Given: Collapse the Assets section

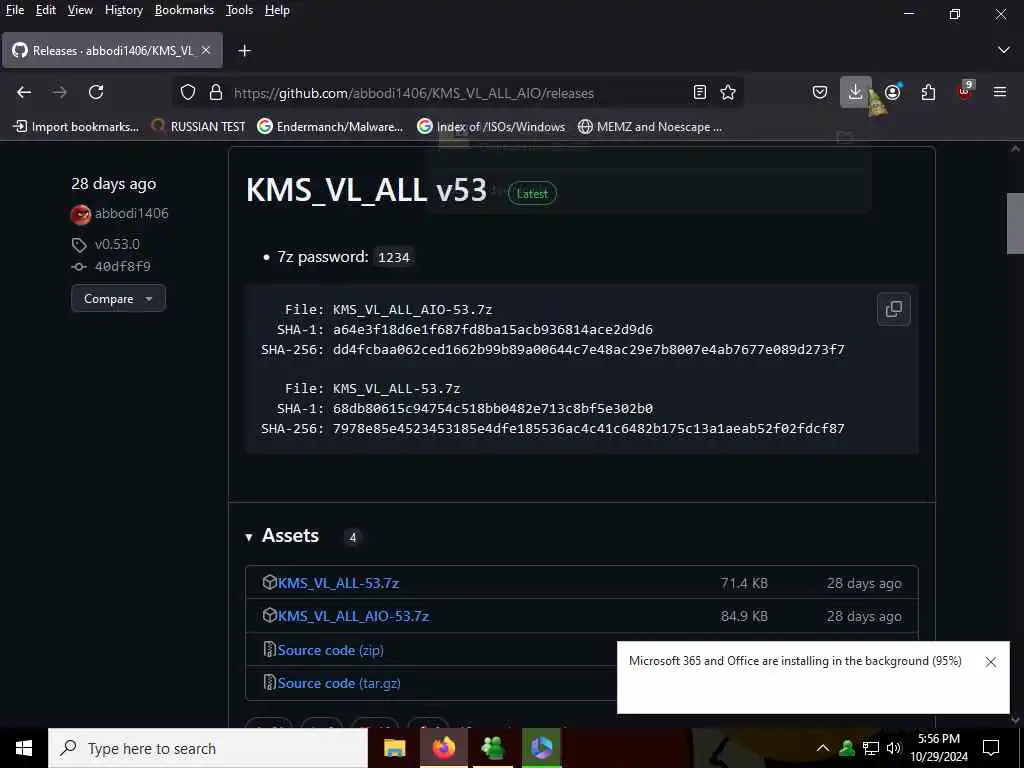Looking at the screenshot, I should point(281,536).
